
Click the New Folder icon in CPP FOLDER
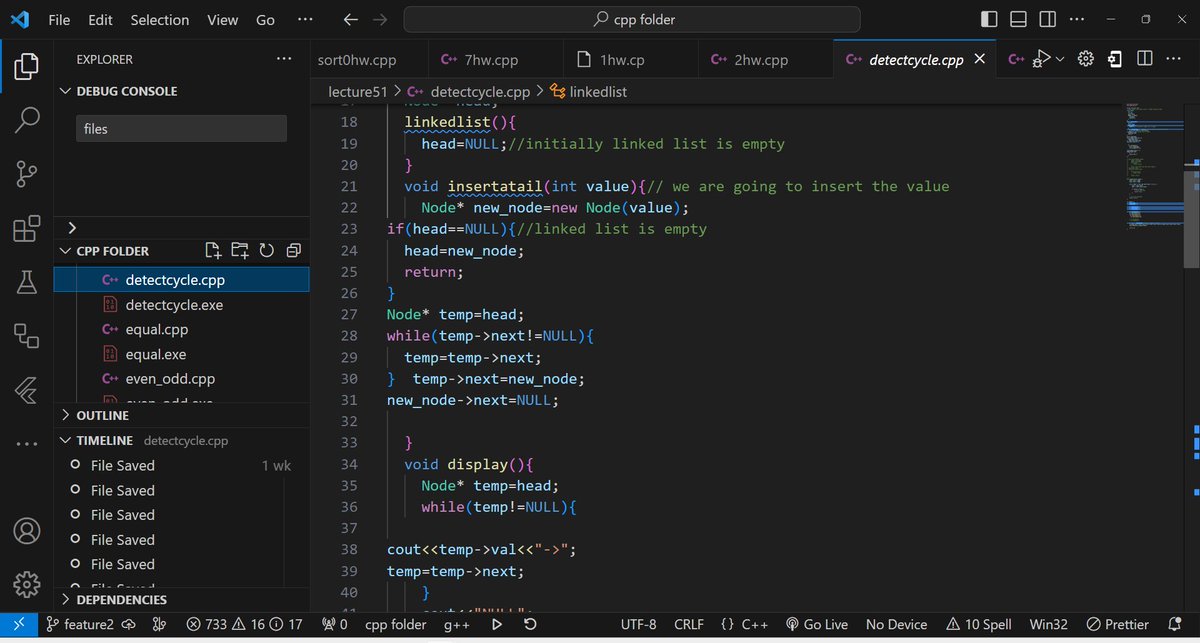point(239,251)
